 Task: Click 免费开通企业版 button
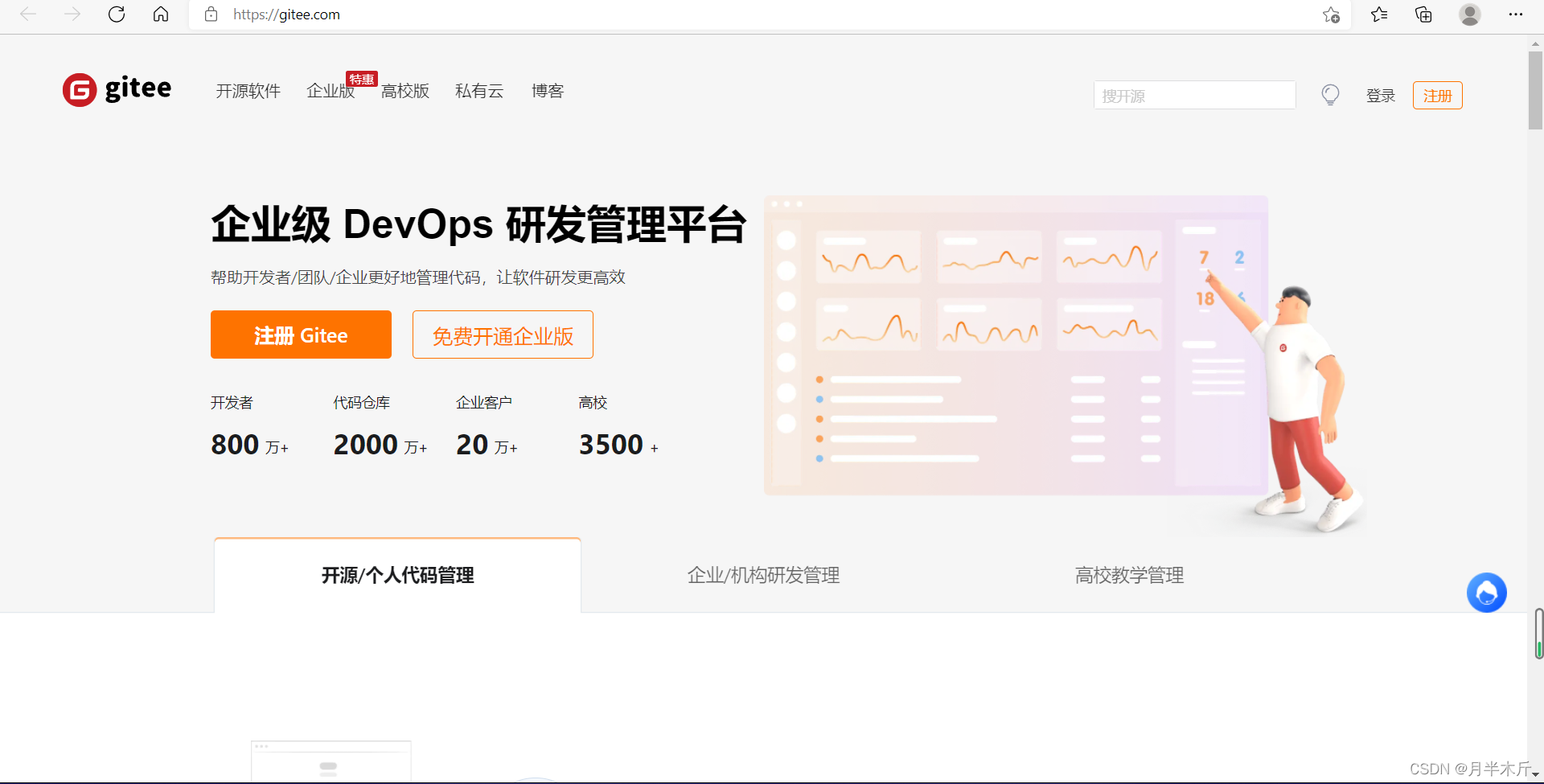(503, 335)
